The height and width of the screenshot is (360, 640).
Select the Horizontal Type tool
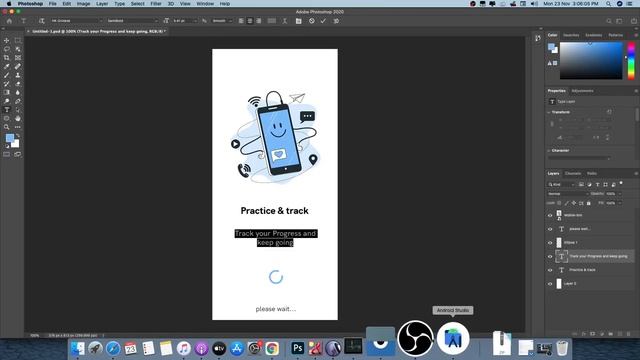coord(7,109)
